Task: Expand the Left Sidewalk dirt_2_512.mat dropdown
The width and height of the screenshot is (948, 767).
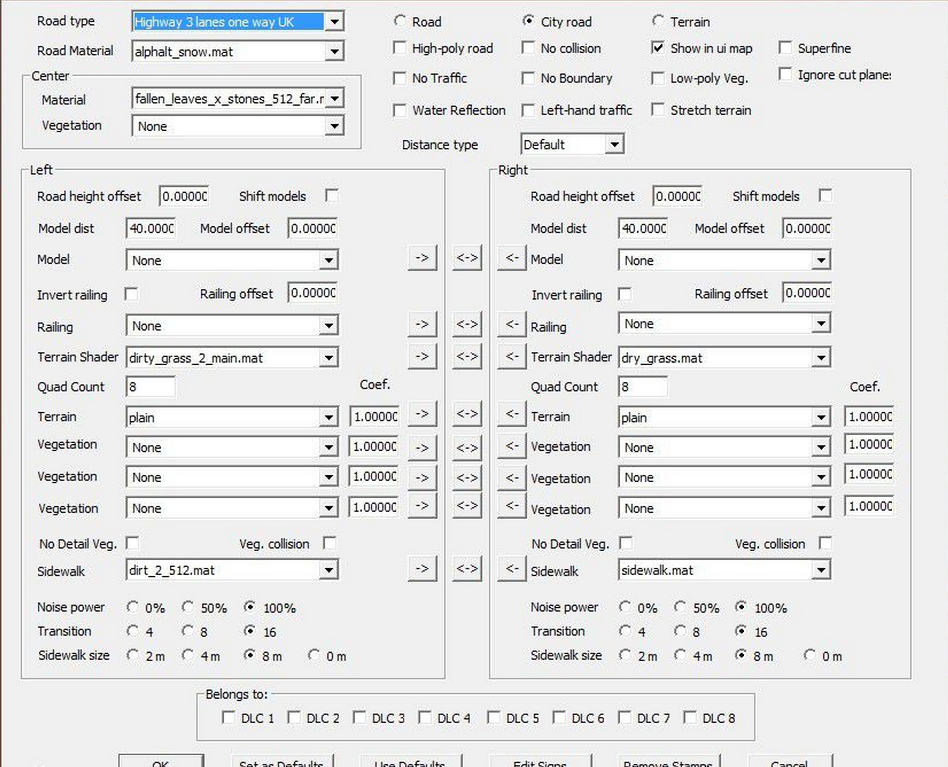Action: (x=328, y=569)
